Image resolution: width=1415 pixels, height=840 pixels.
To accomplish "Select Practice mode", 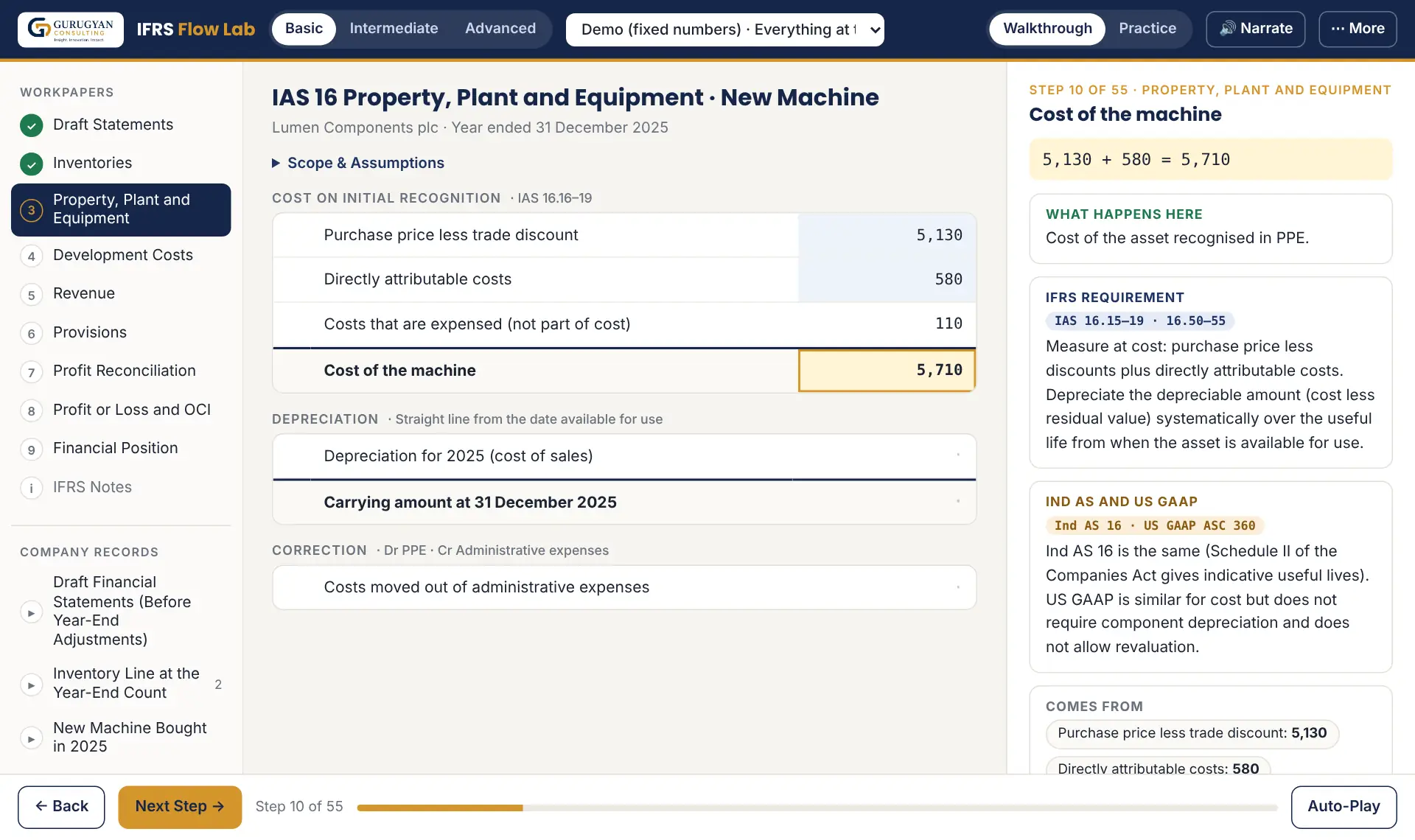I will click(1147, 29).
